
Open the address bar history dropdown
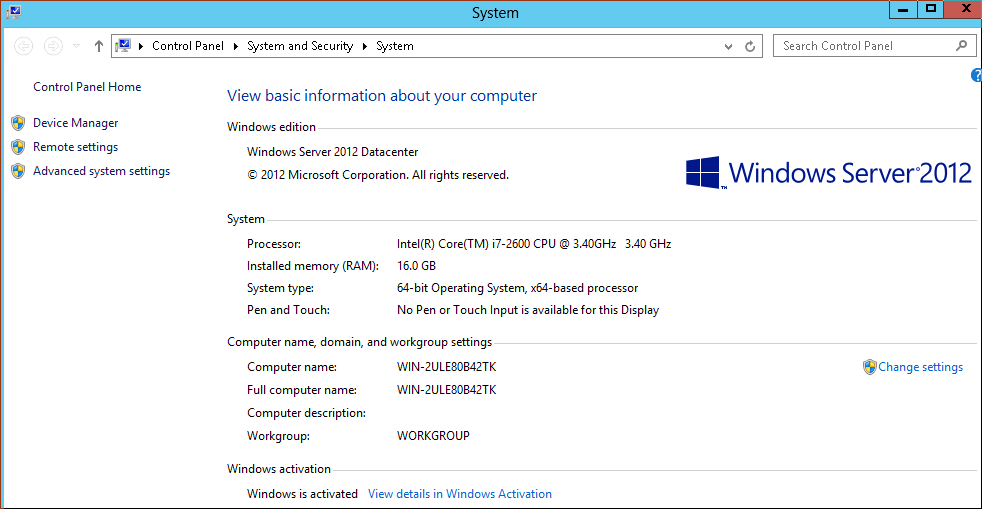point(728,46)
